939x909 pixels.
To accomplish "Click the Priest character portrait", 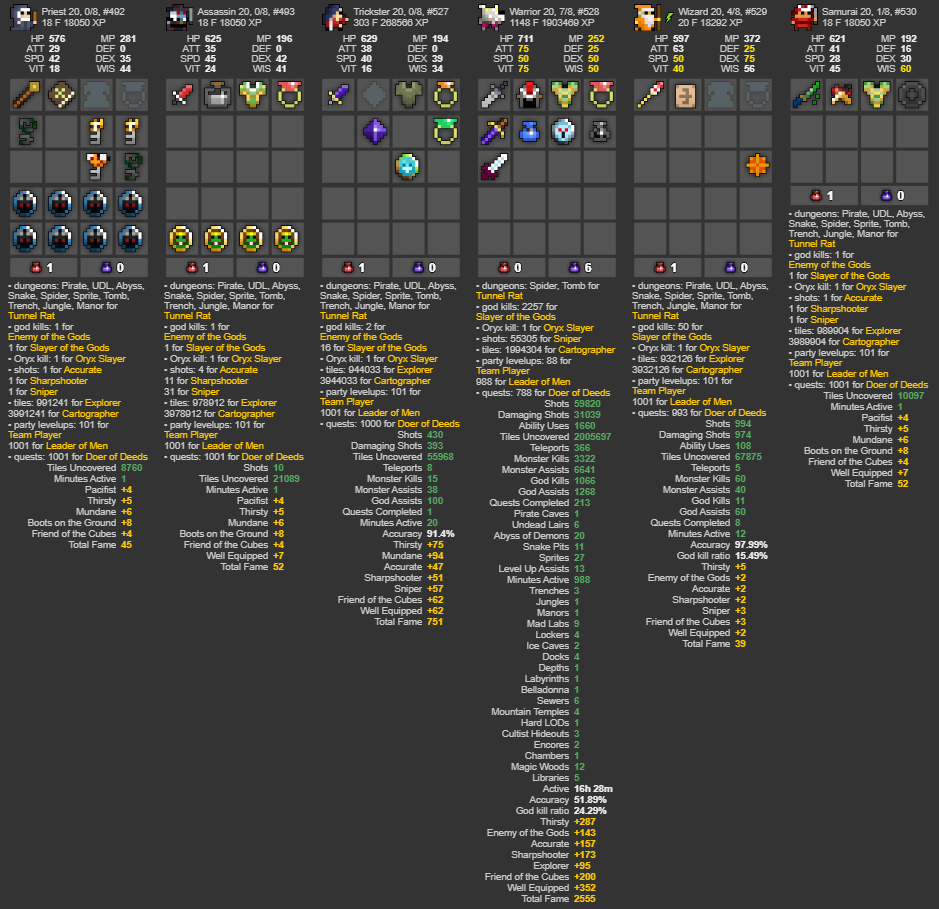I will coord(23,17).
